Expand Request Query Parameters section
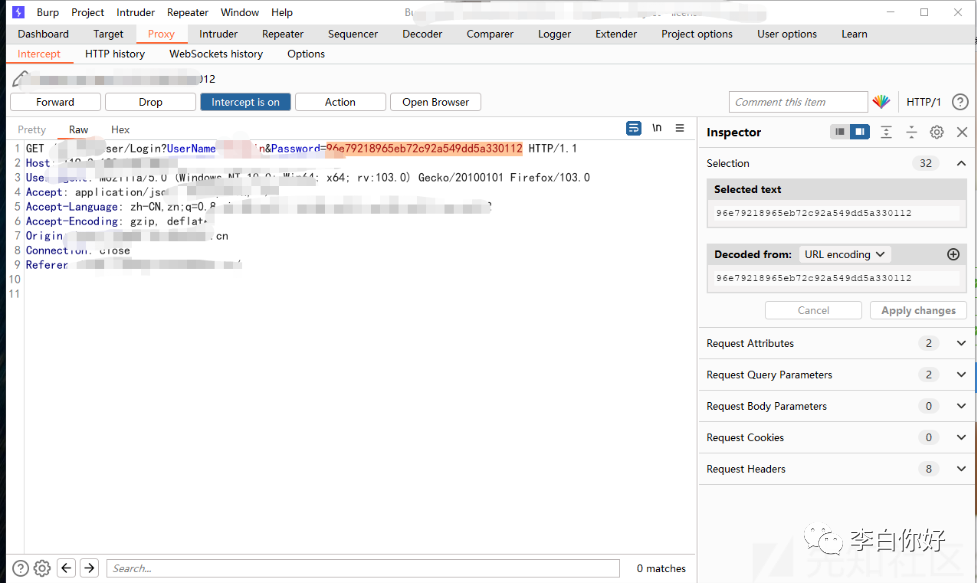 coord(961,374)
